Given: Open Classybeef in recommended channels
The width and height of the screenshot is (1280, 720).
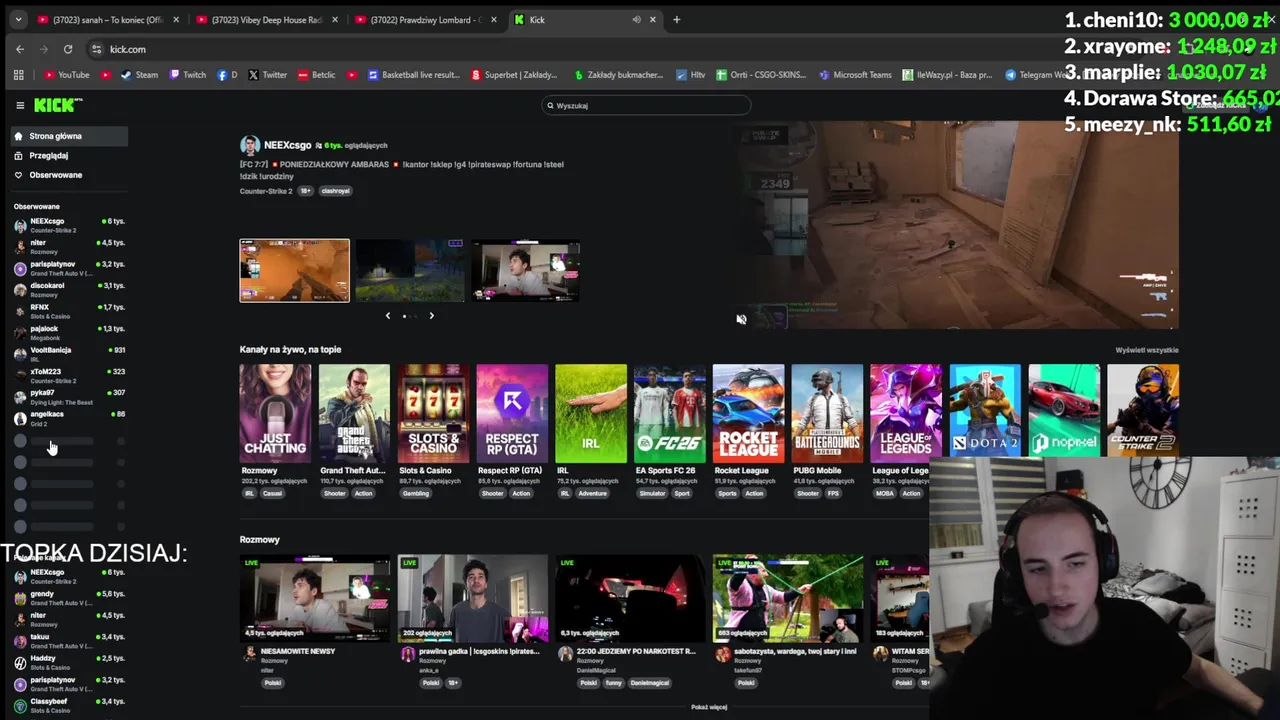Looking at the screenshot, I should pos(68,705).
